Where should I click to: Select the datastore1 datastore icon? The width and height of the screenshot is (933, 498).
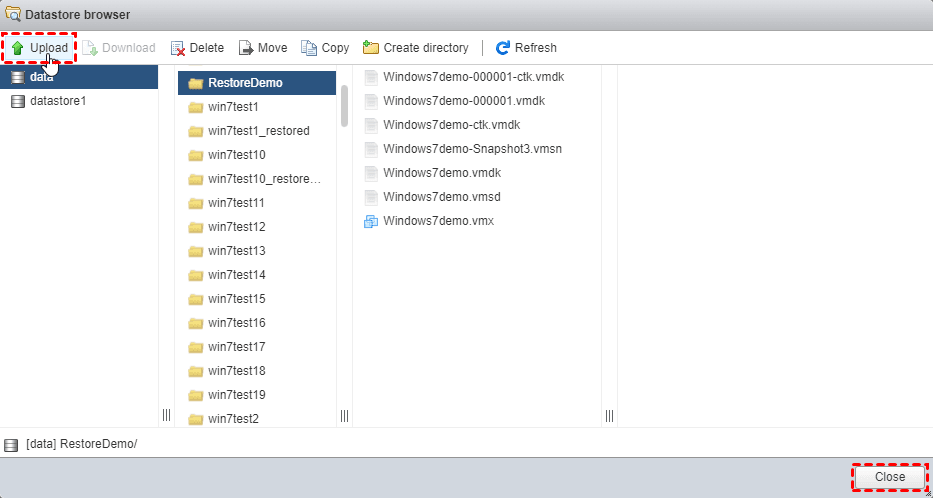coord(17,101)
